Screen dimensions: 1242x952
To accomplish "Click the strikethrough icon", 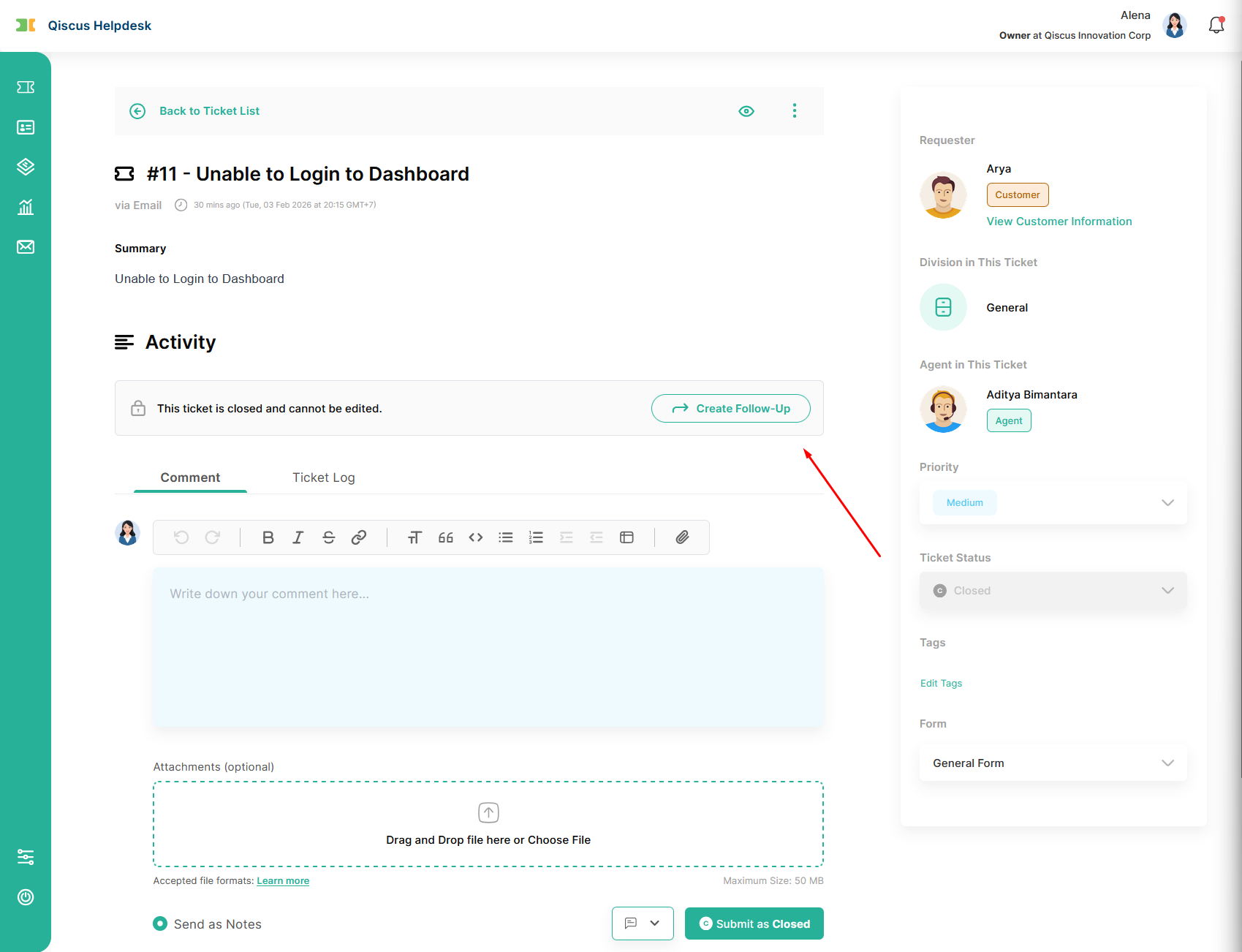I will [328, 537].
